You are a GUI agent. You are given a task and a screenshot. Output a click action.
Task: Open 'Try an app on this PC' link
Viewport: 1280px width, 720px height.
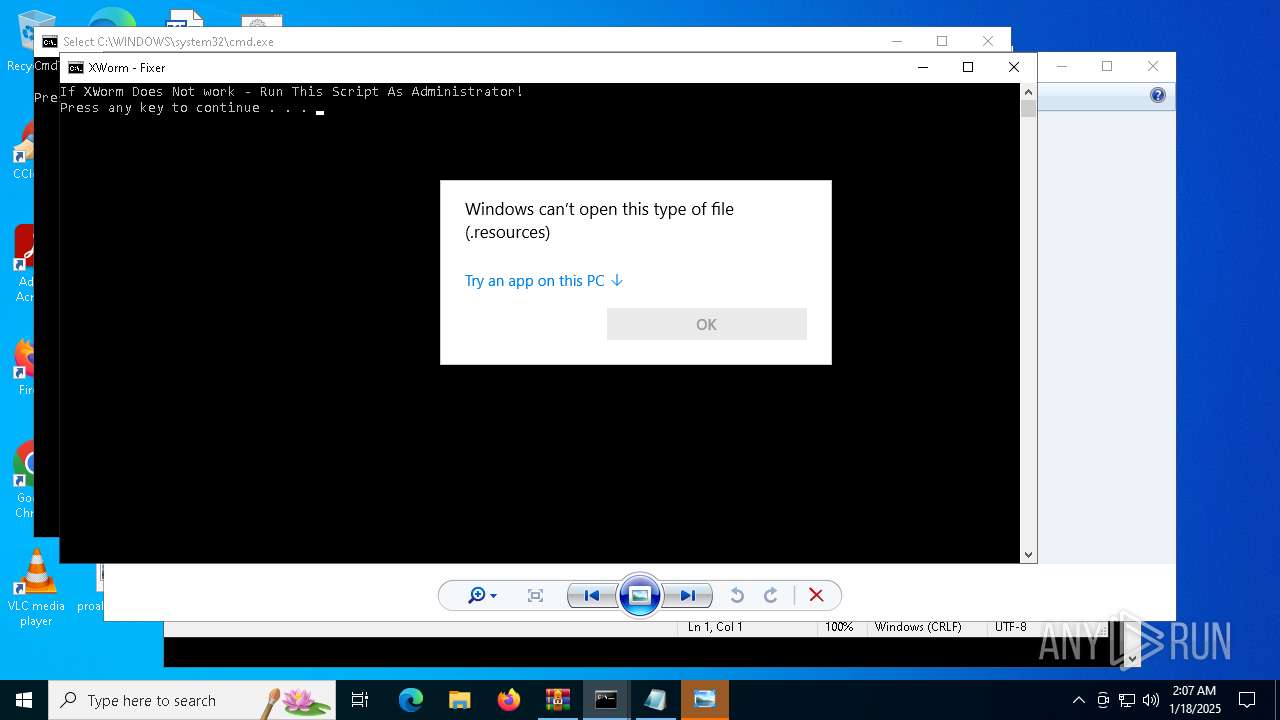click(544, 281)
